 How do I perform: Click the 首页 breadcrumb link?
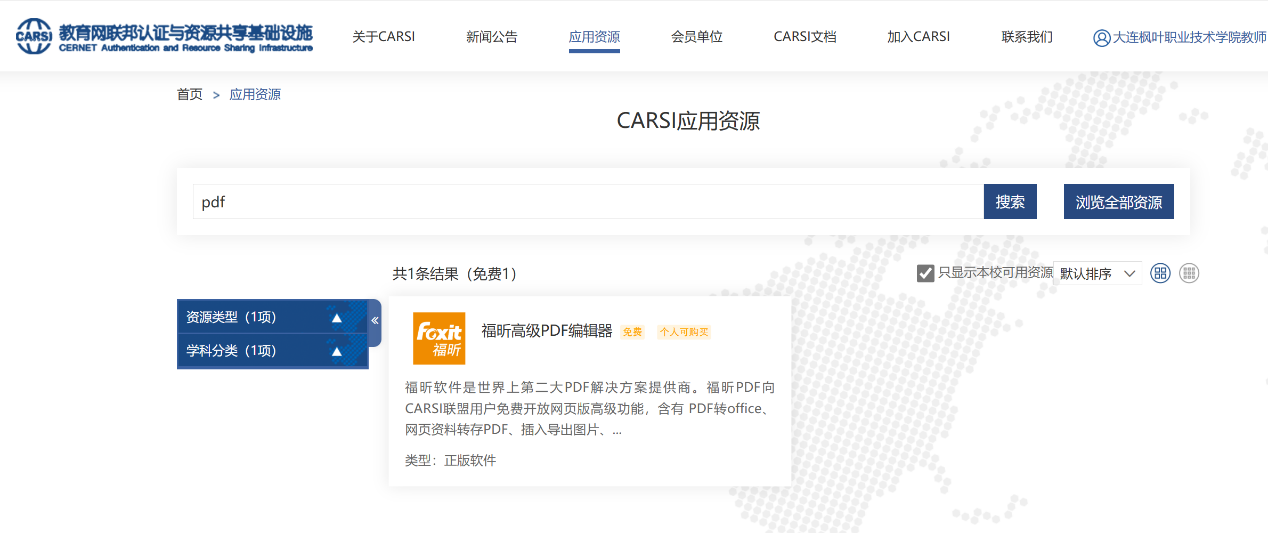click(x=189, y=95)
